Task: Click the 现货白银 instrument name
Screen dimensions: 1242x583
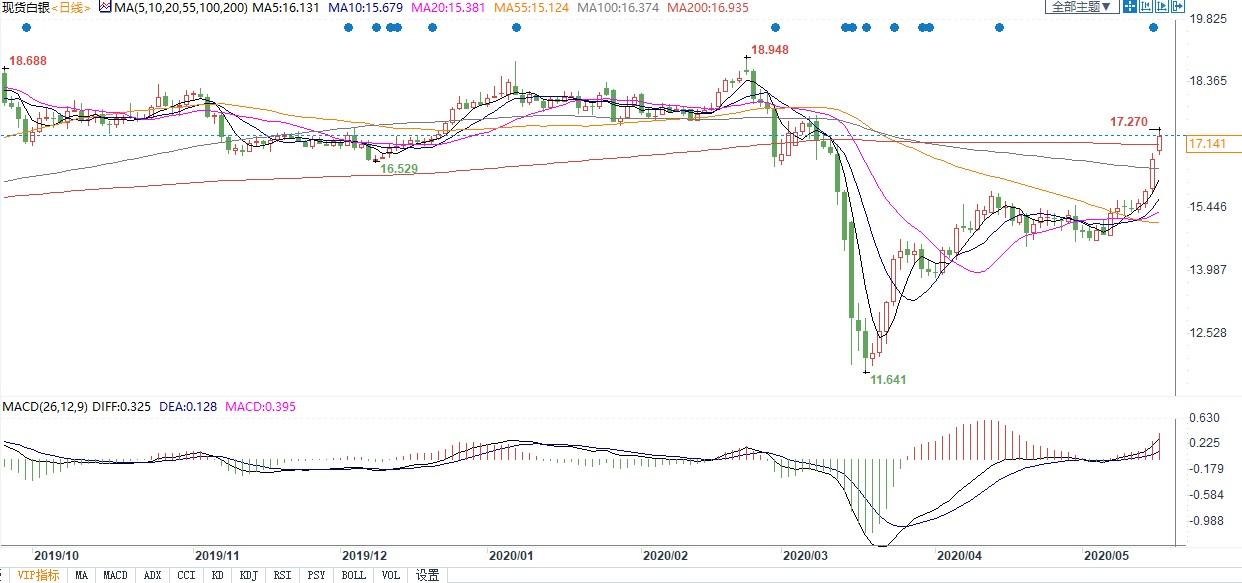Action: tap(27, 7)
